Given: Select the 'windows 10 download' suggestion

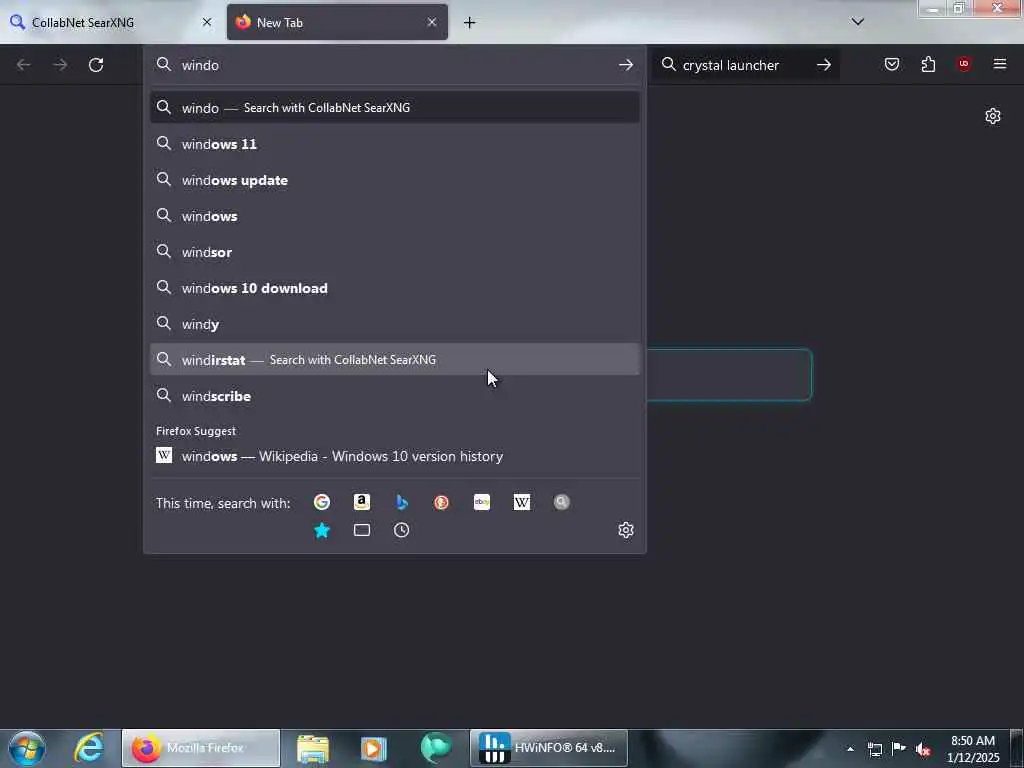Looking at the screenshot, I should click(394, 288).
